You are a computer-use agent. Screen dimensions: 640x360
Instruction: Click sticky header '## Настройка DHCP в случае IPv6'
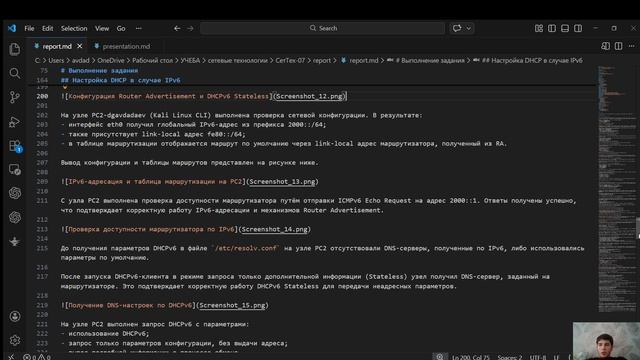[121, 80]
